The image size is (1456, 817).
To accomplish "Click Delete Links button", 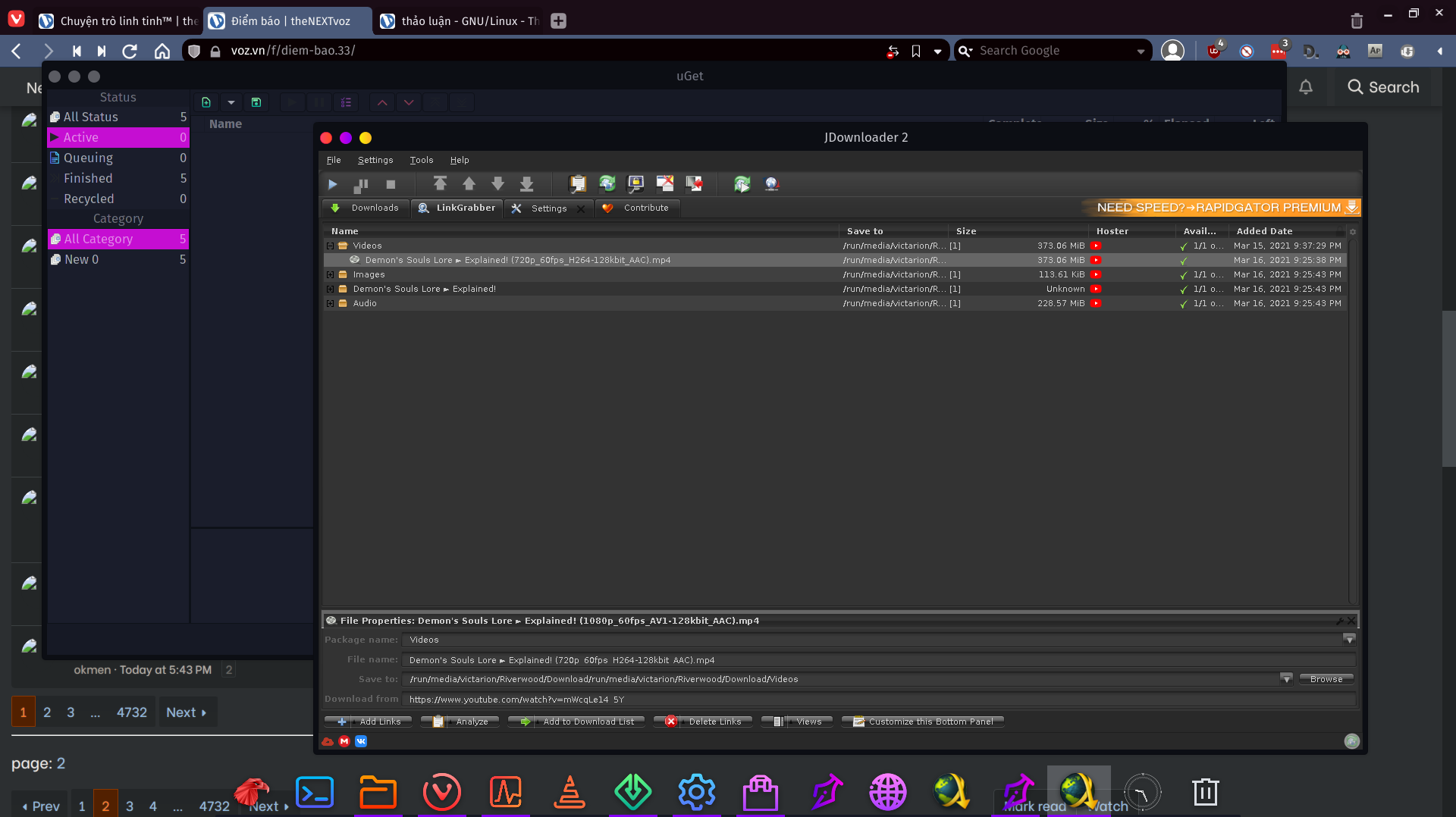I will point(703,722).
